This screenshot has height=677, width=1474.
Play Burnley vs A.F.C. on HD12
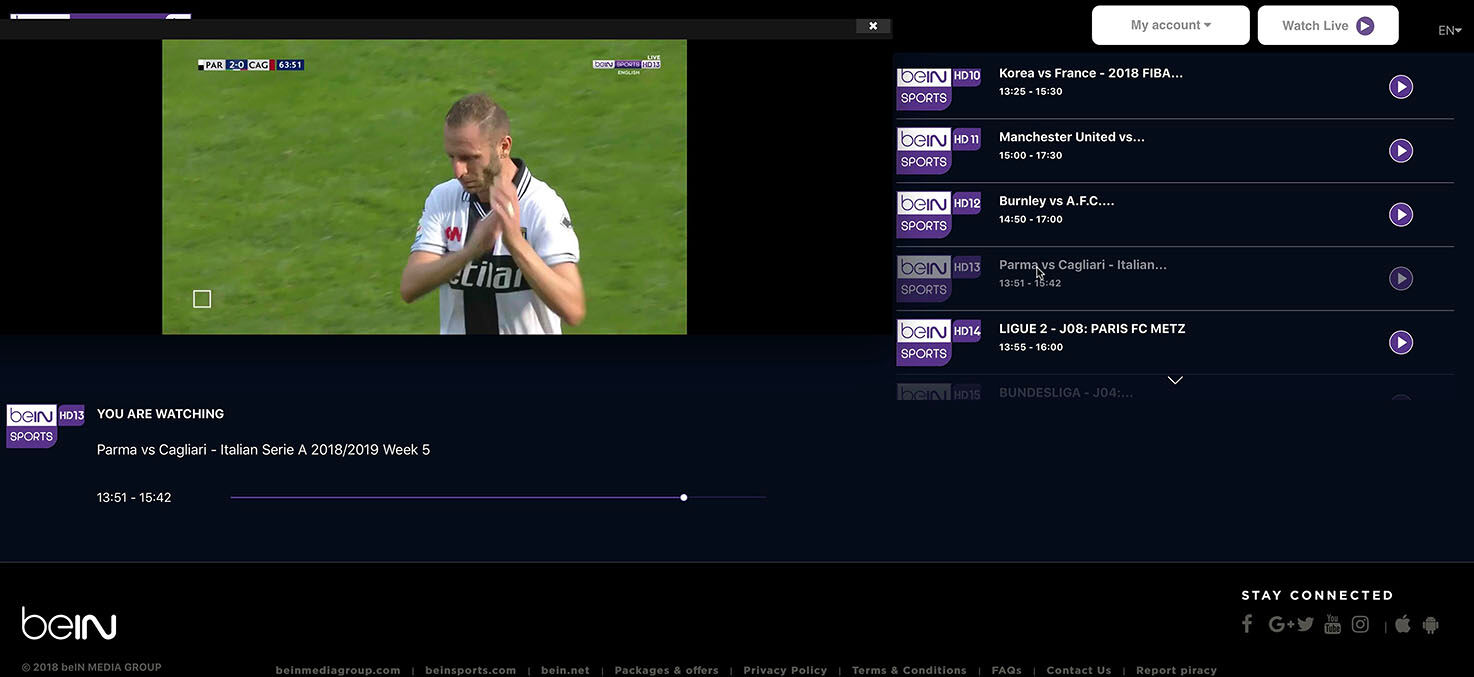tap(1401, 215)
